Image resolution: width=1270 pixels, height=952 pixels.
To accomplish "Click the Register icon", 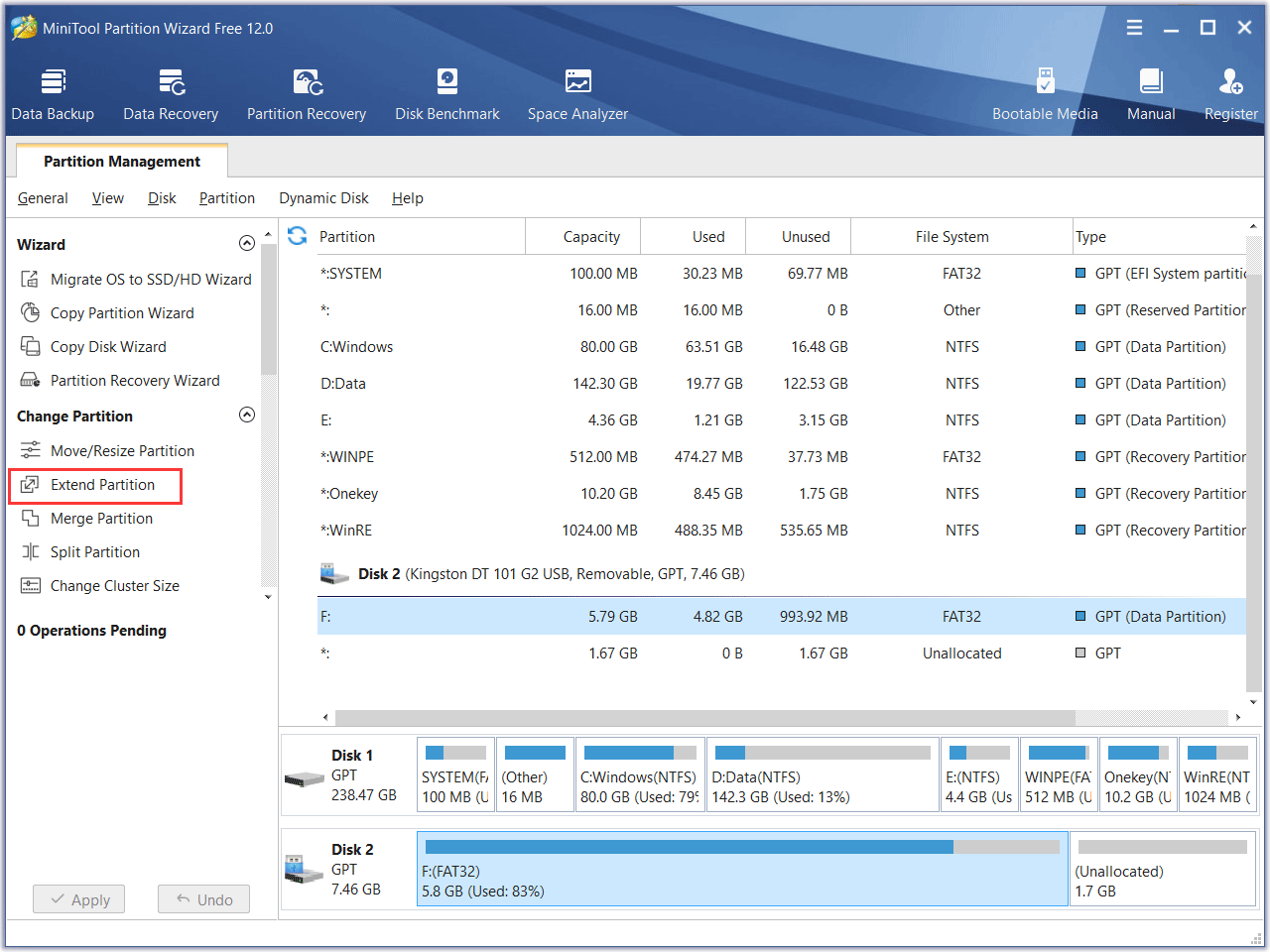I will [1230, 95].
